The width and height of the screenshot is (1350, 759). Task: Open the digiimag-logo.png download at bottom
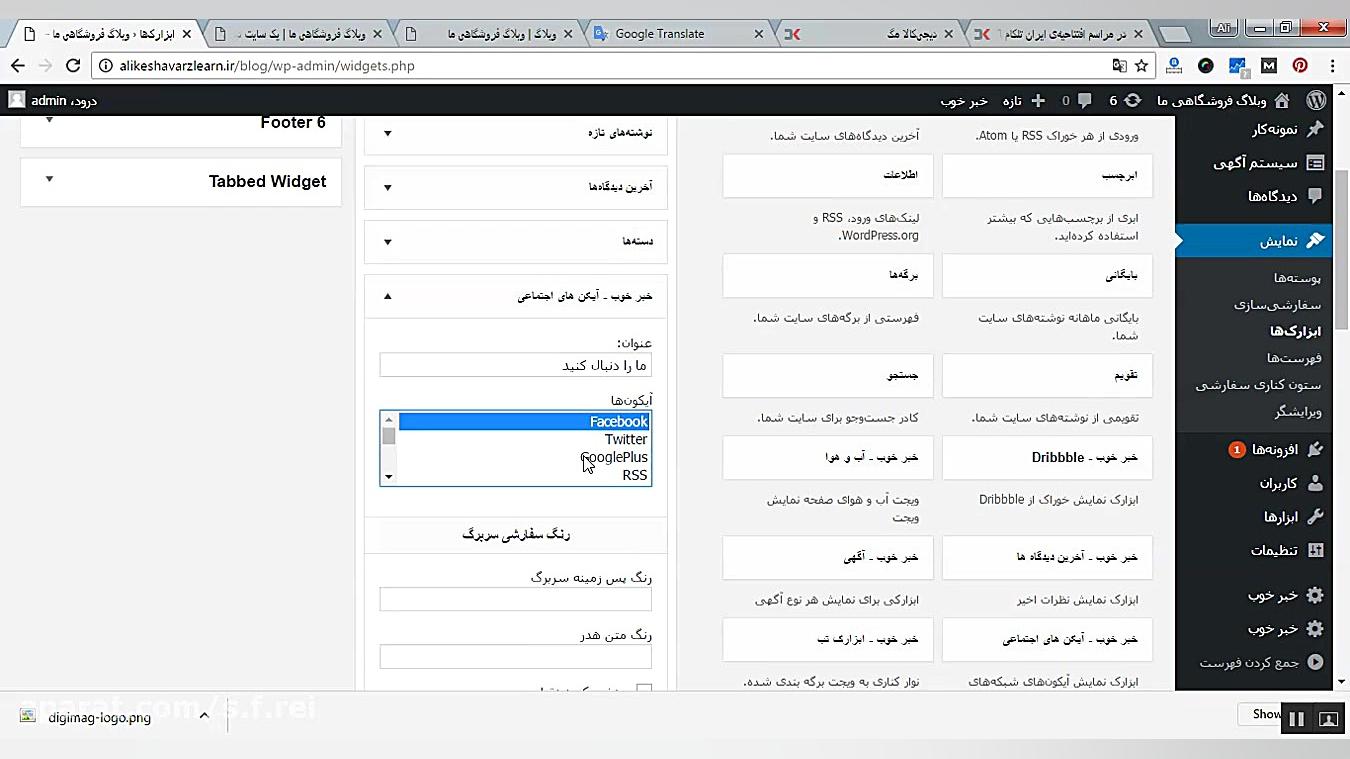tap(98, 717)
